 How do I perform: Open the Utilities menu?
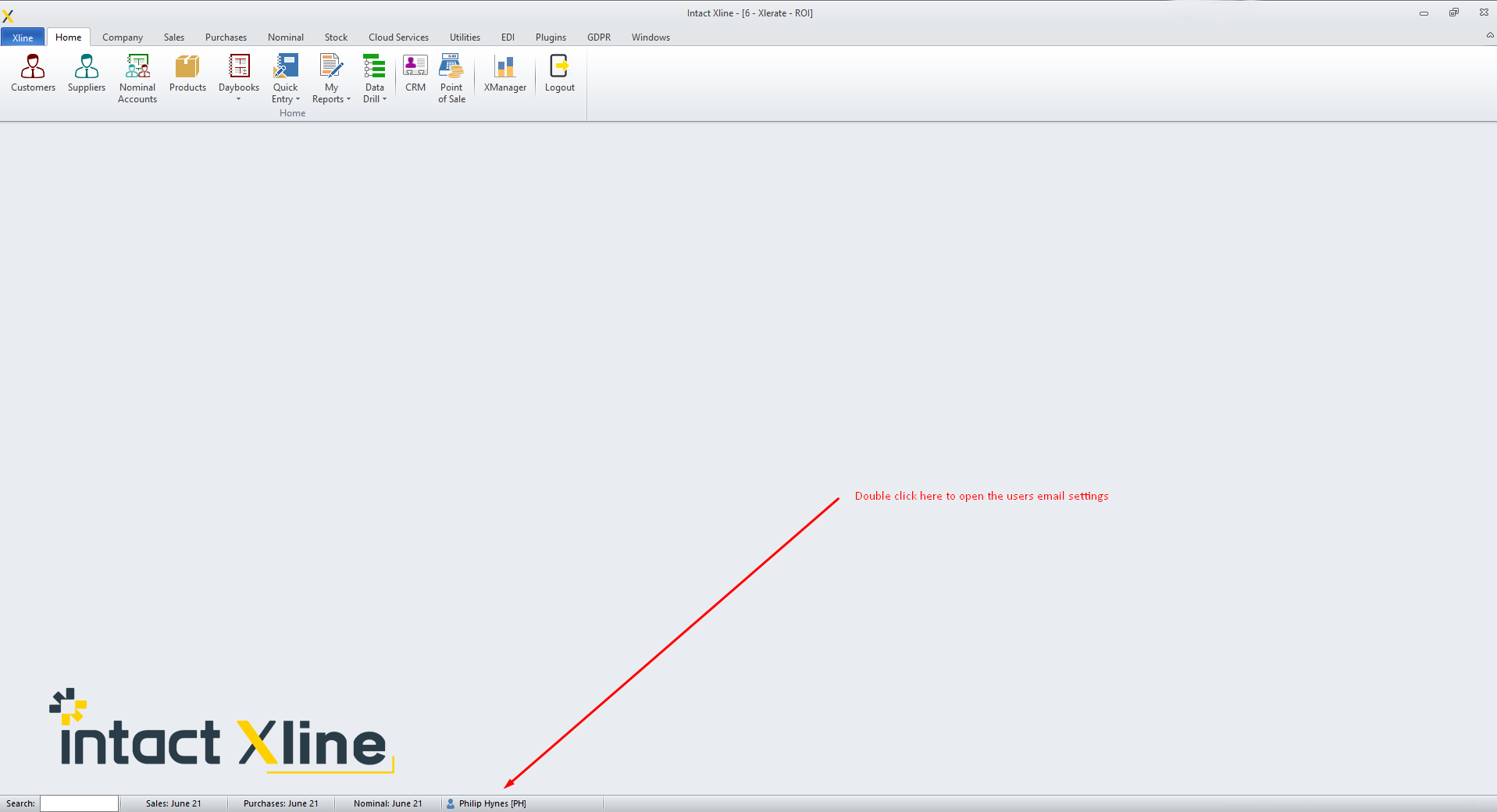(465, 37)
